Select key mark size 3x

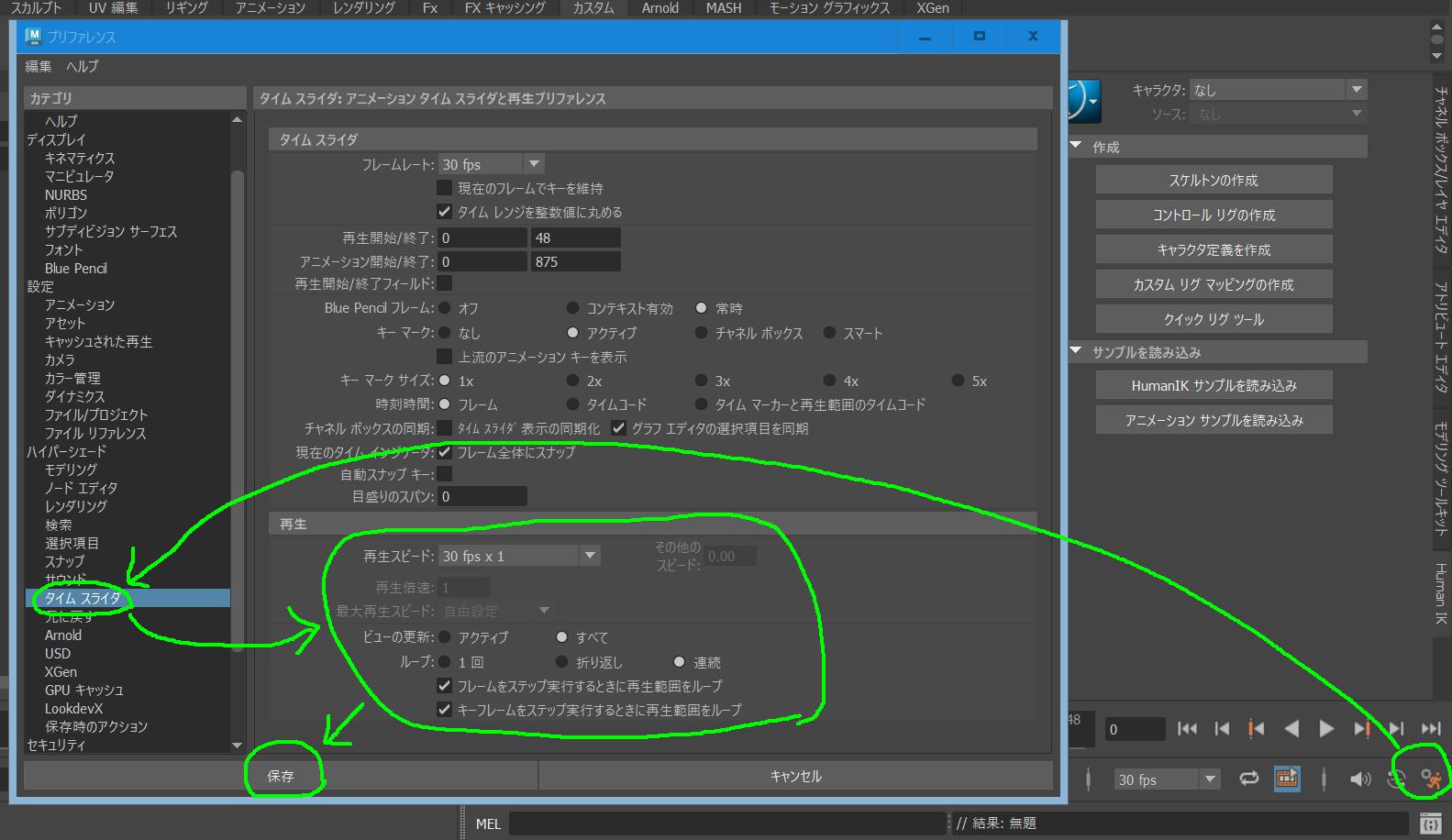point(702,381)
